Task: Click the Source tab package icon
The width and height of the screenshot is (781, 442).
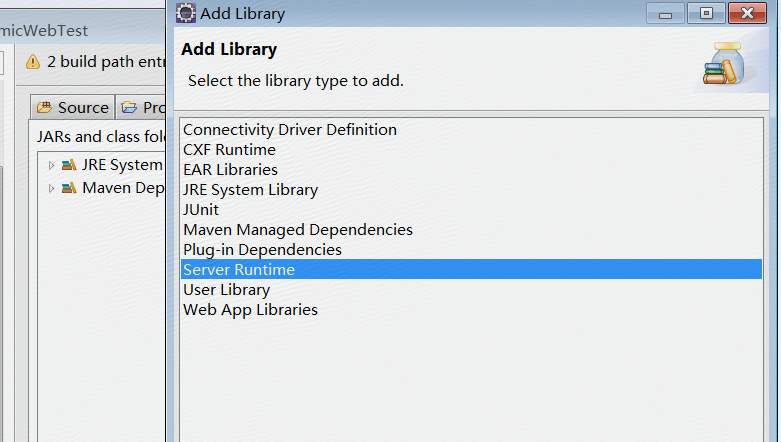Action: [x=44, y=107]
